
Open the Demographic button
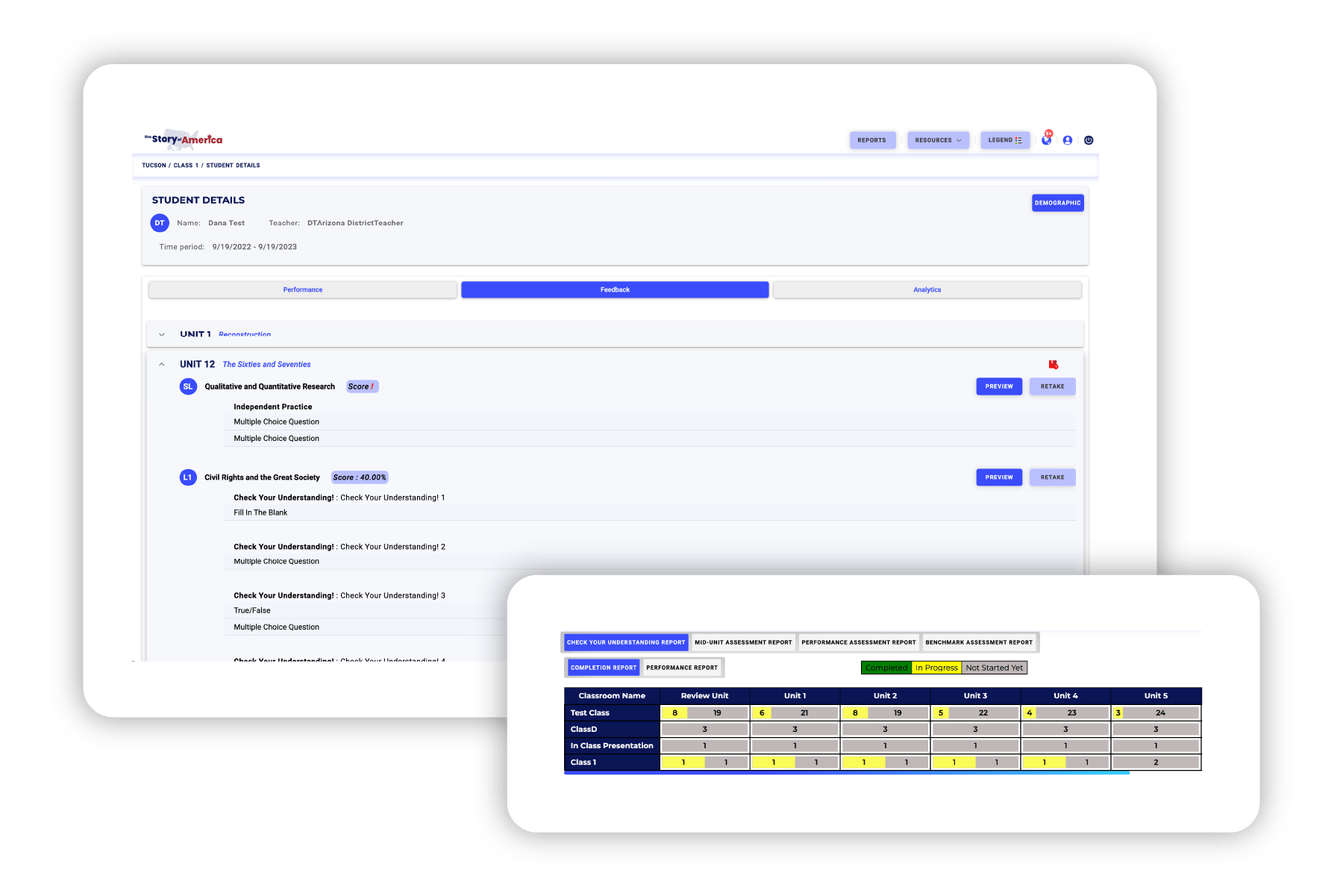1057,202
